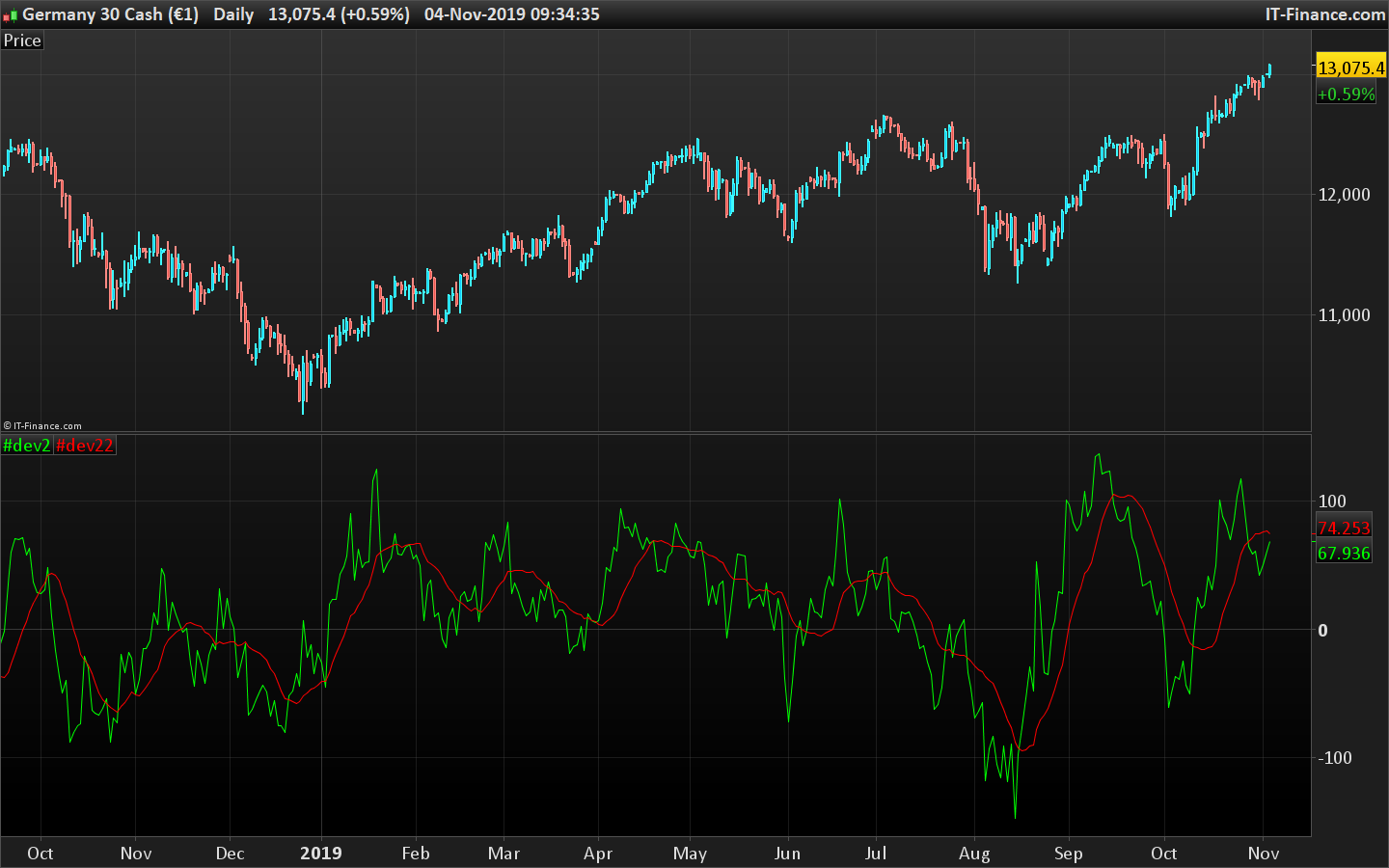Screen dimensions: 1389x868
Task: Click the Jul label on time axis
Action: coord(876,853)
